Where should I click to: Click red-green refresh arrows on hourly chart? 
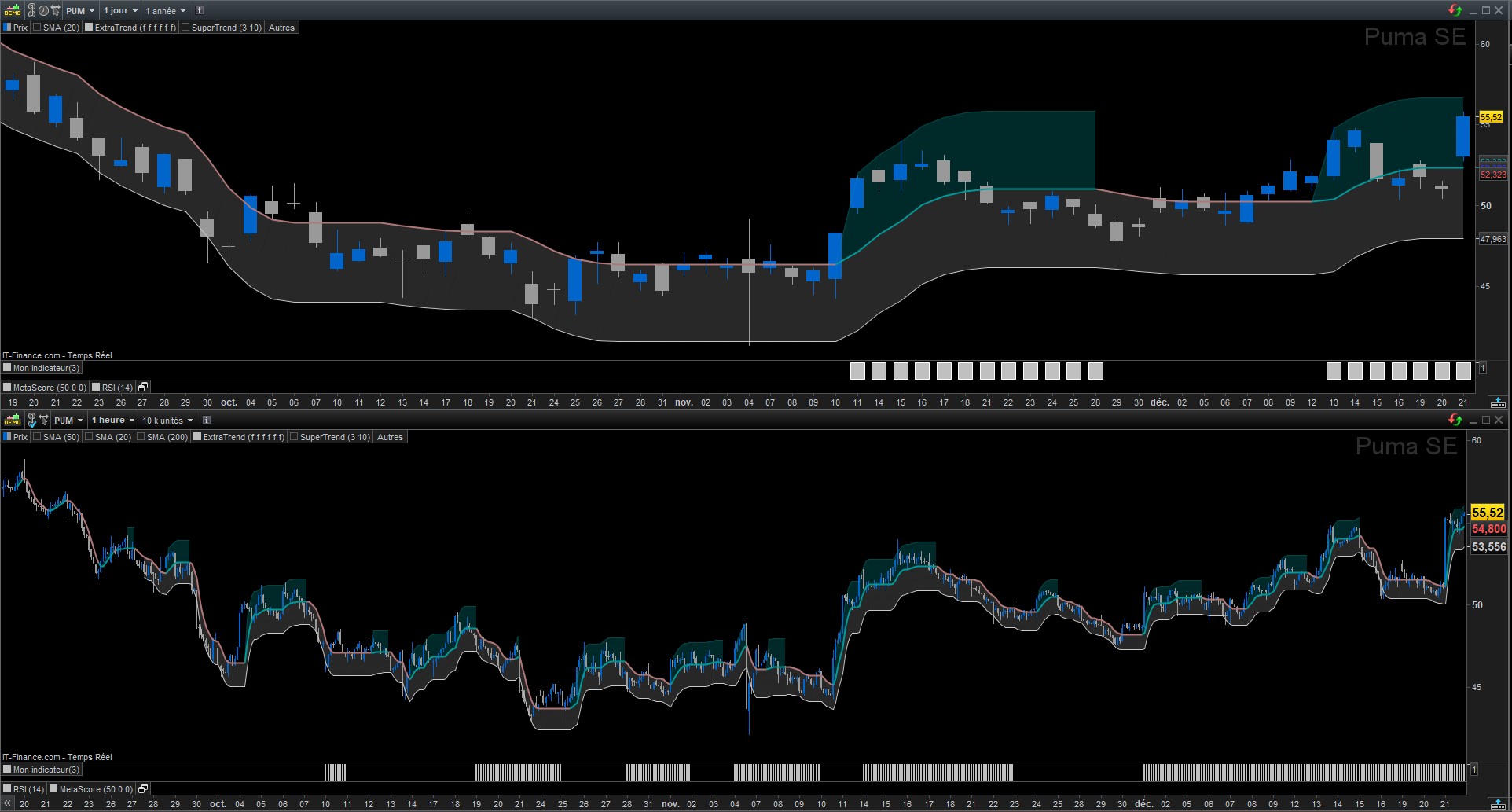click(1455, 420)
